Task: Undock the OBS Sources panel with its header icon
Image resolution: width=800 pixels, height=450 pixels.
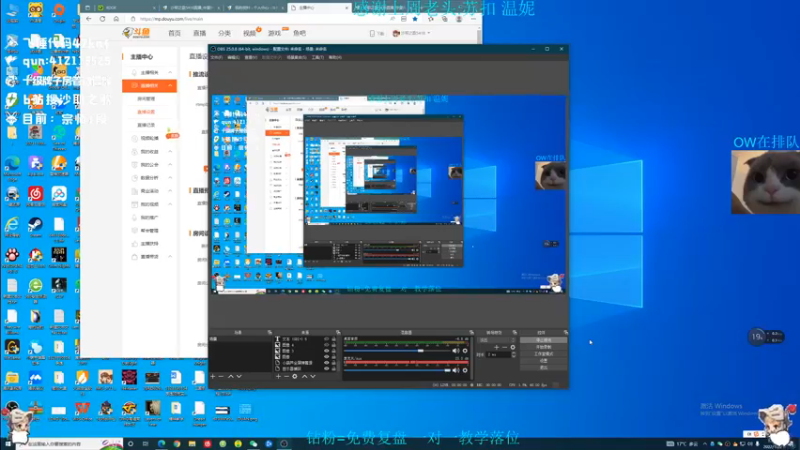Action: 338,332
